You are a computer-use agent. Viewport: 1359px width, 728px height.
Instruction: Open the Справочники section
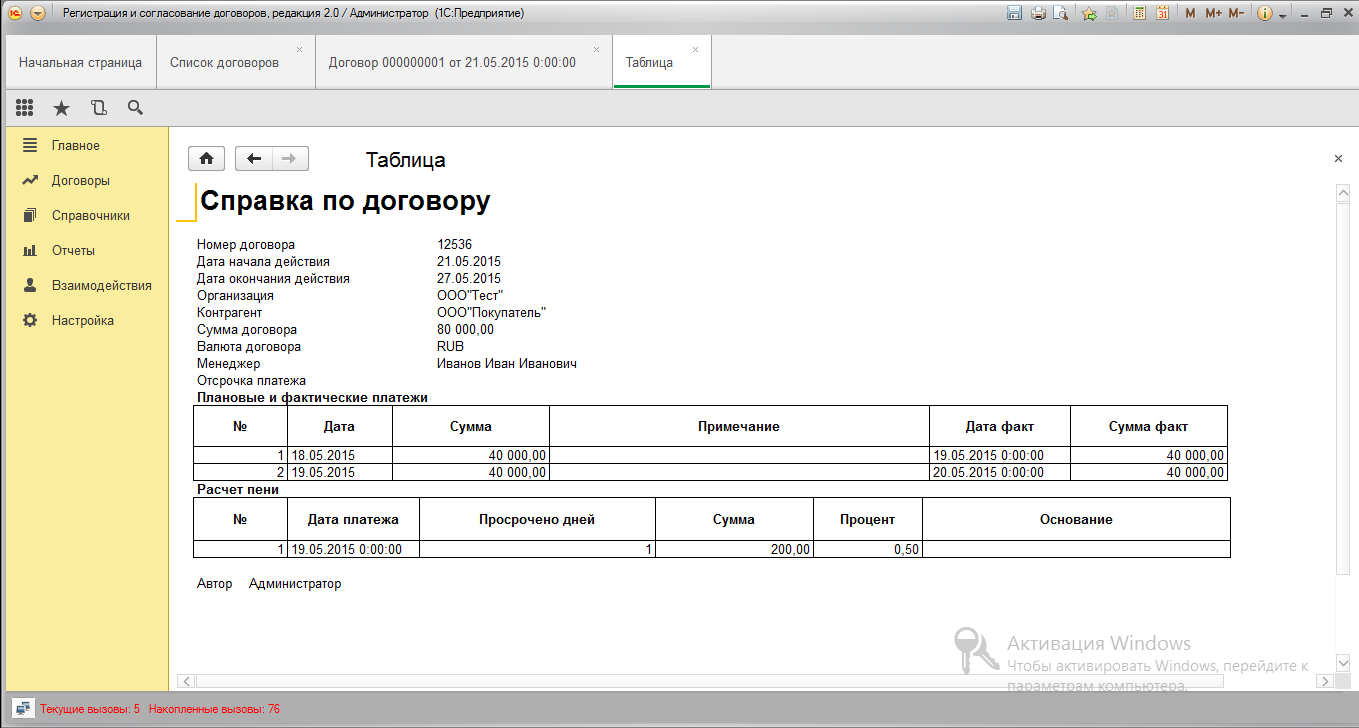(87, 216)
